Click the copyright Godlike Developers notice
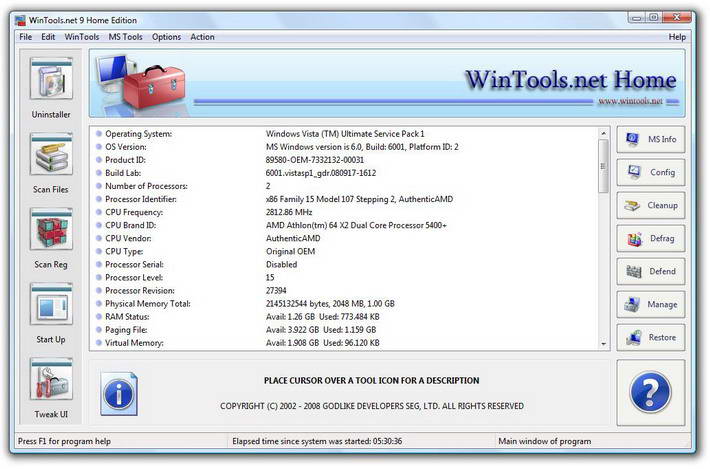The width and height of the screenshot is (710, 469). (372, 407)
